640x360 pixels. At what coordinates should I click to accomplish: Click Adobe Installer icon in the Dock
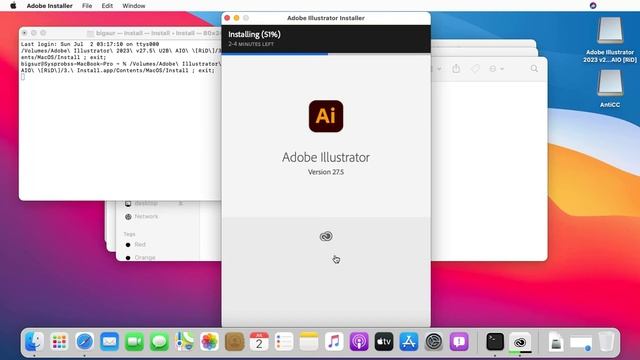click(x=520, y=342)
